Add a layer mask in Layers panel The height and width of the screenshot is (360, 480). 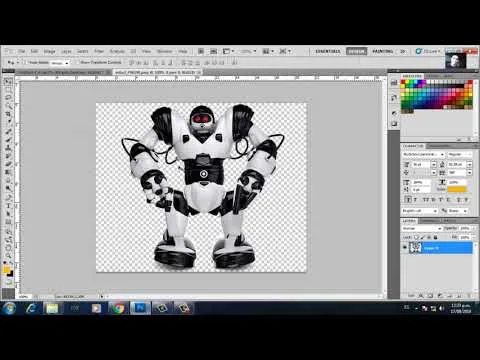click(x=430, y=296)
